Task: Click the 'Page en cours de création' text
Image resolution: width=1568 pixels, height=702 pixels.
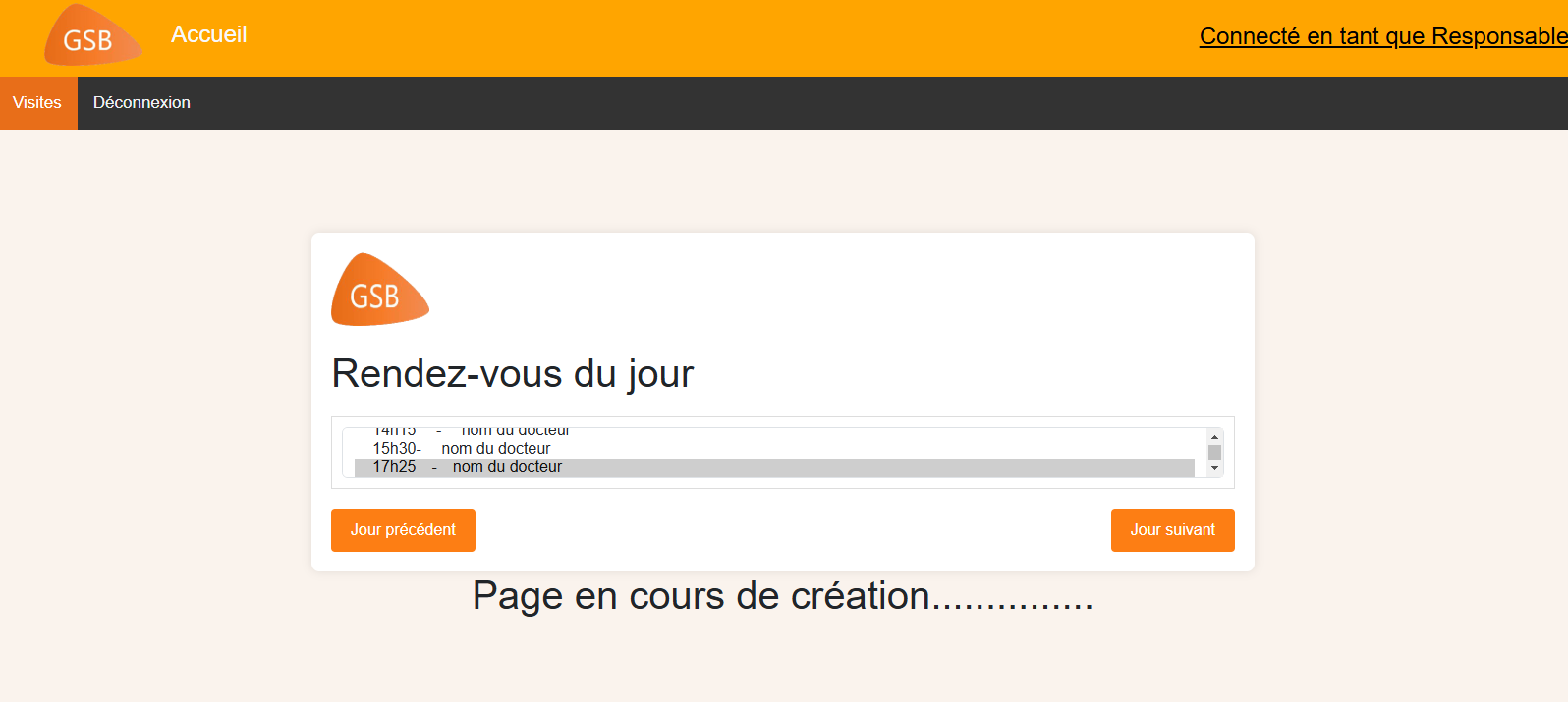Action: (782, 596)
